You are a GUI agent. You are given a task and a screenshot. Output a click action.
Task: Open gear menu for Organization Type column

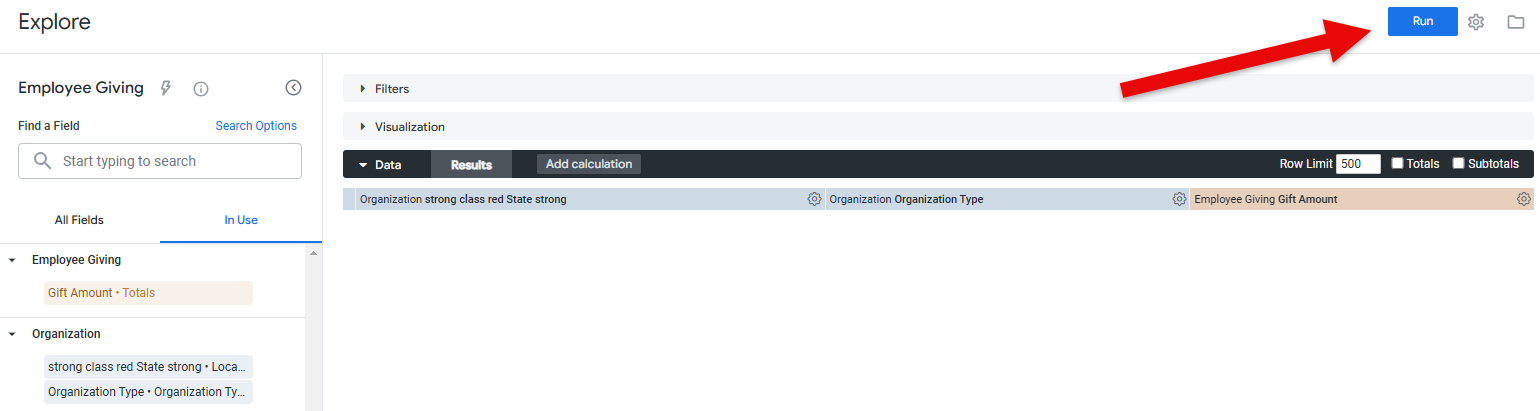[1179, 199]
